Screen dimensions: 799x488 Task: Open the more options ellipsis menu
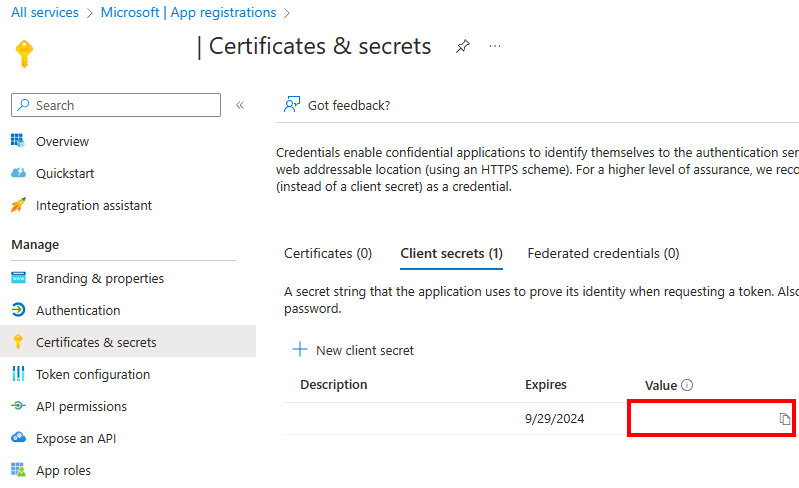(494, 47)
